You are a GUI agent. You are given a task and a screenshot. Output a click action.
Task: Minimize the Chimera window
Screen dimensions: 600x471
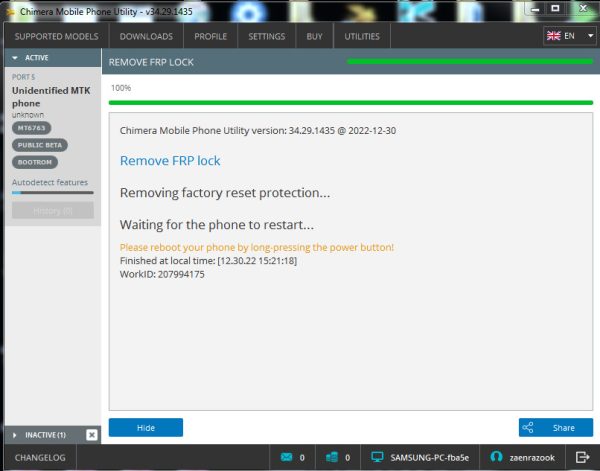coord(535,9)
